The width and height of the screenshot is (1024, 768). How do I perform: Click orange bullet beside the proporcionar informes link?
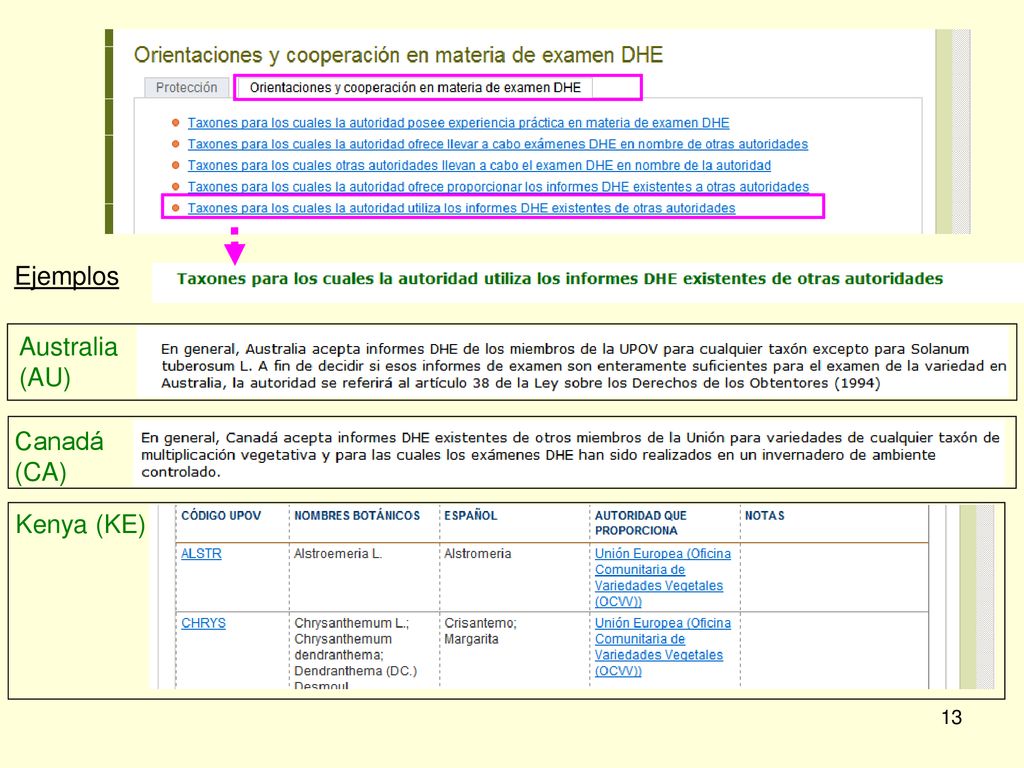(175, 187)
